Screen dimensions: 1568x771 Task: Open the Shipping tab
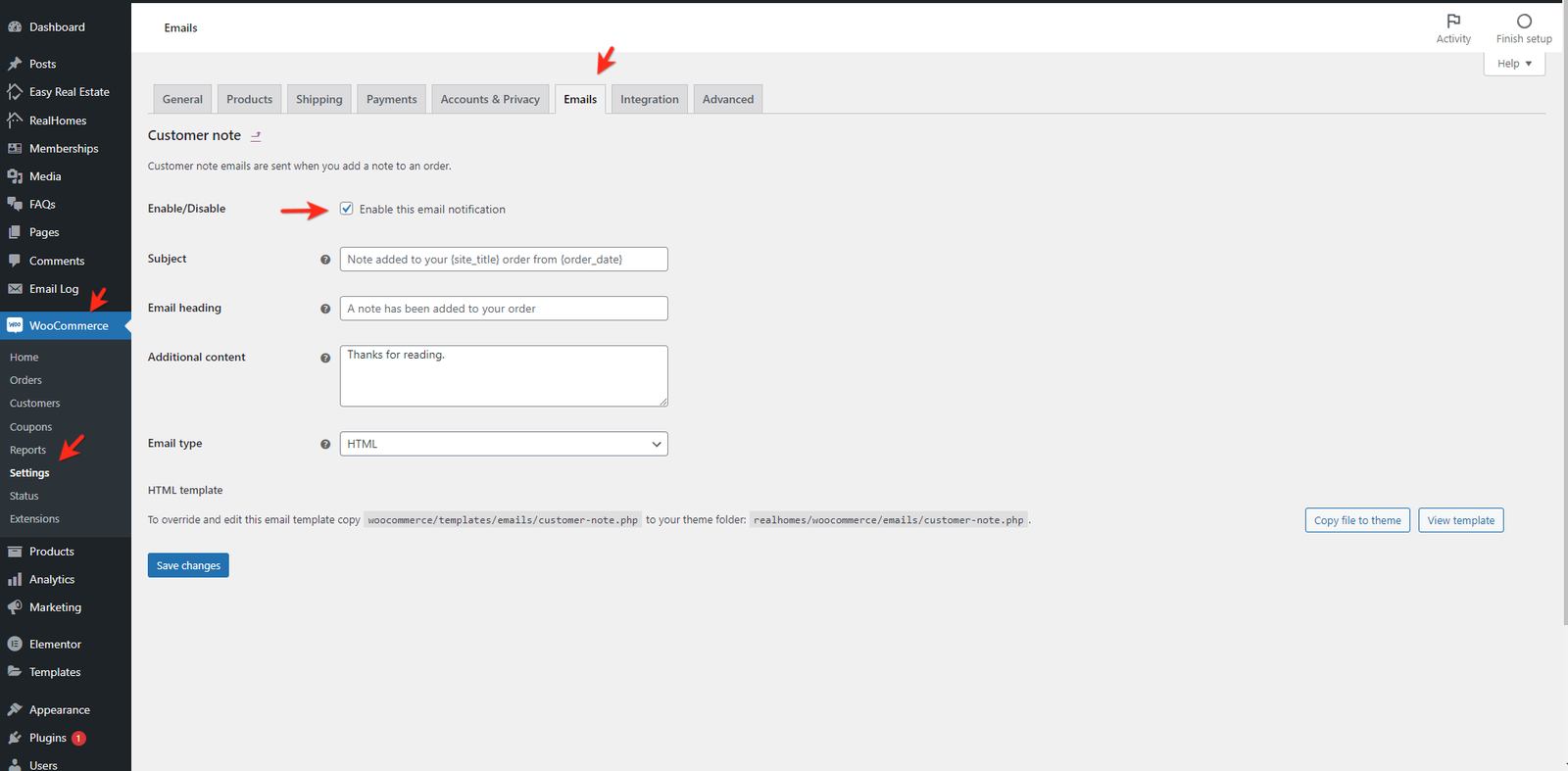pos(319,99)
